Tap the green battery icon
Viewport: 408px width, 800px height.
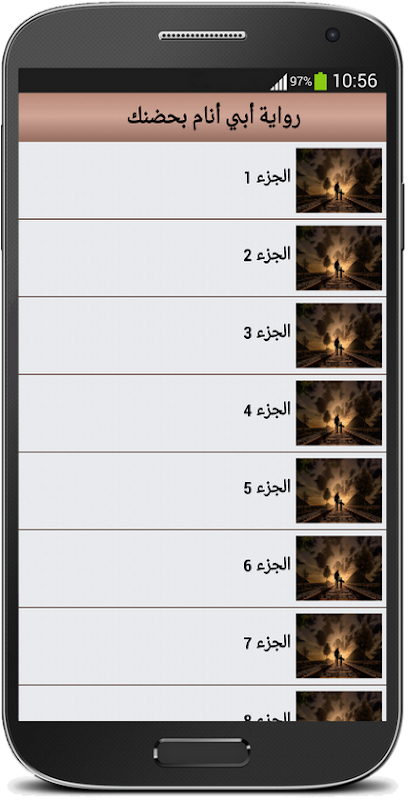[321, 81]
